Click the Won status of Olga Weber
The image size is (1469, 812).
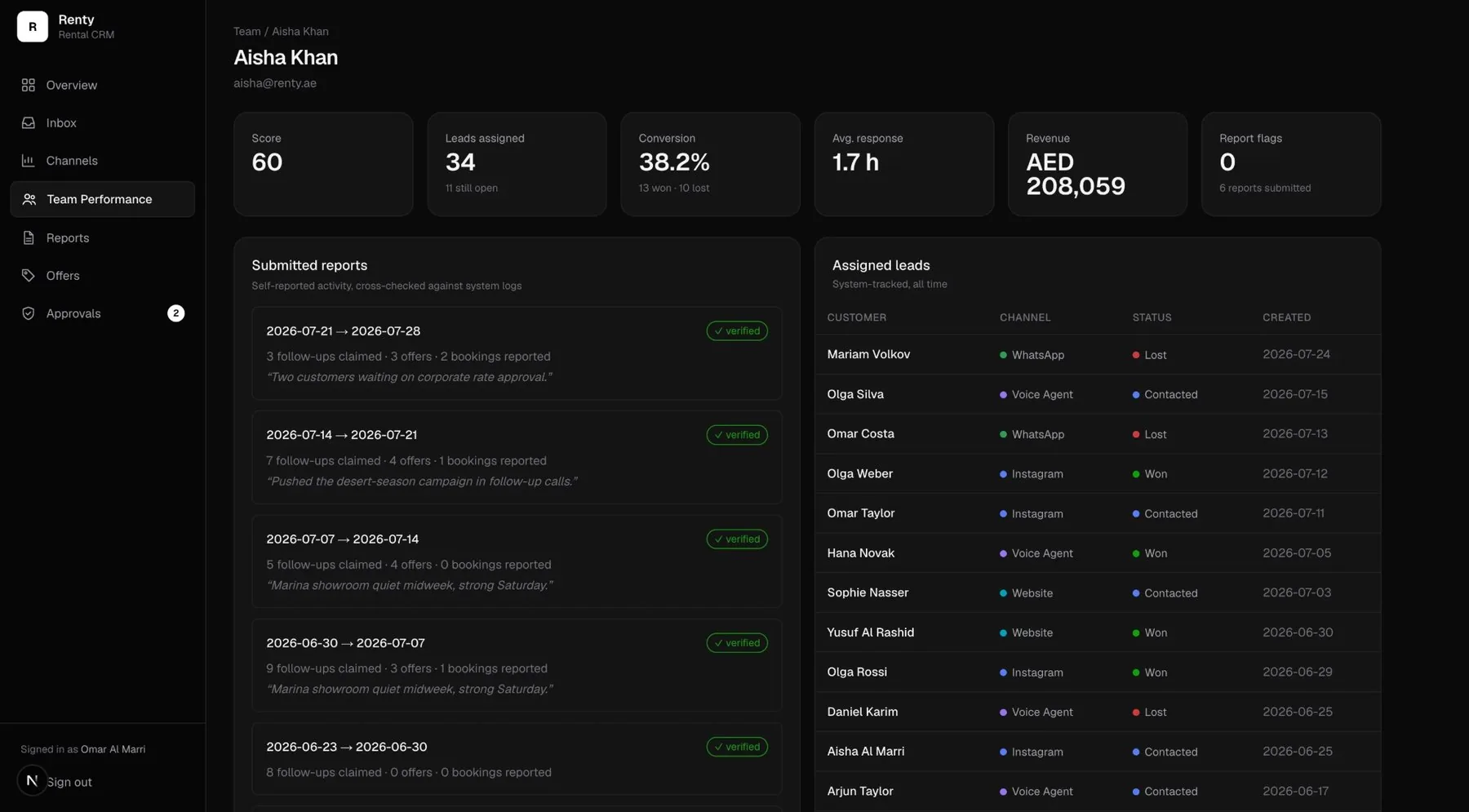[1150, 474]
